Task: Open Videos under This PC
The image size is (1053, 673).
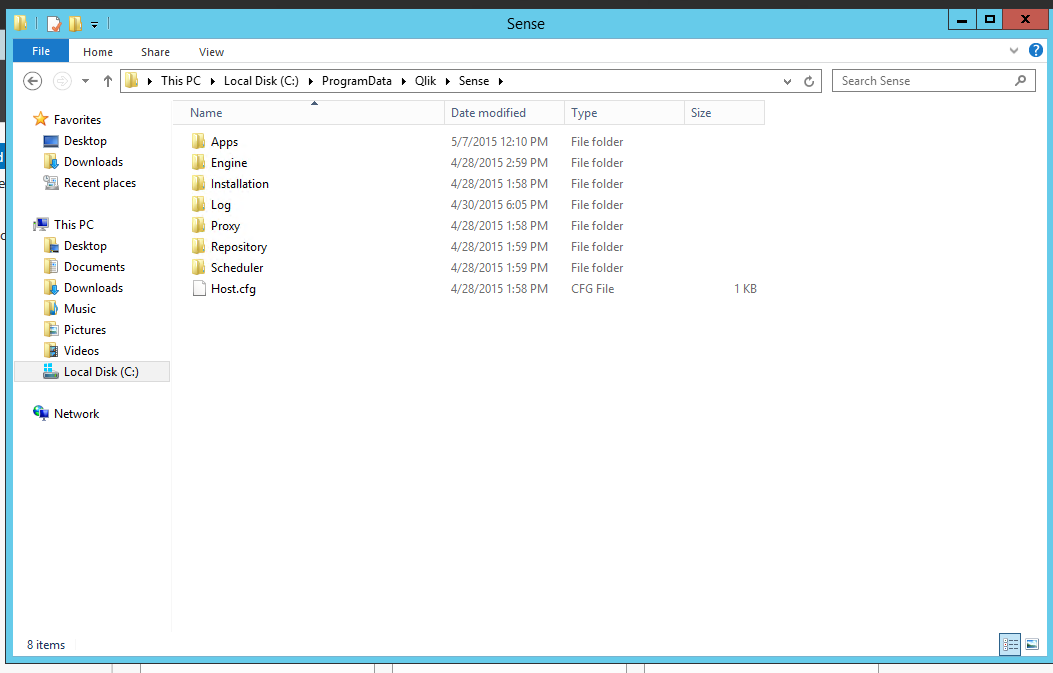Action: [x=81, y=351]
